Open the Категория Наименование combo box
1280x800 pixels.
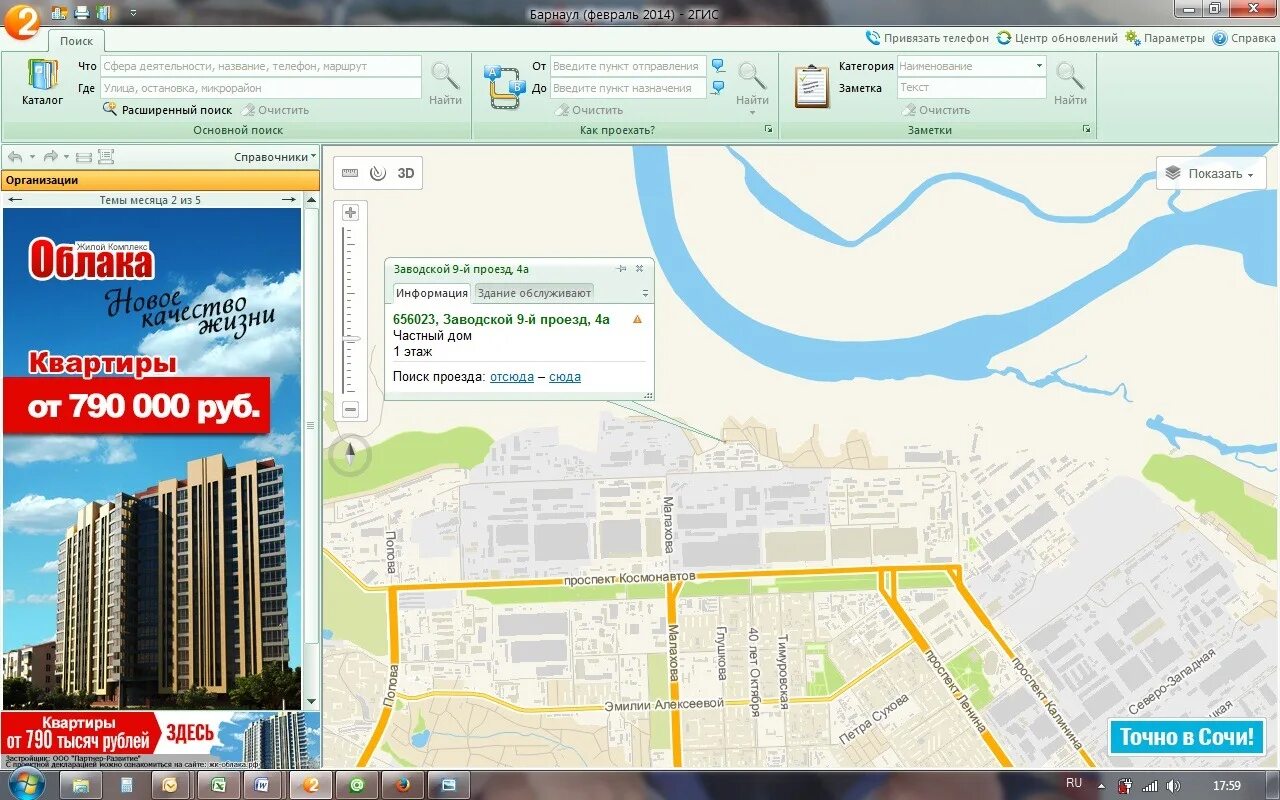pyautogui.click(x=971, y=66)
